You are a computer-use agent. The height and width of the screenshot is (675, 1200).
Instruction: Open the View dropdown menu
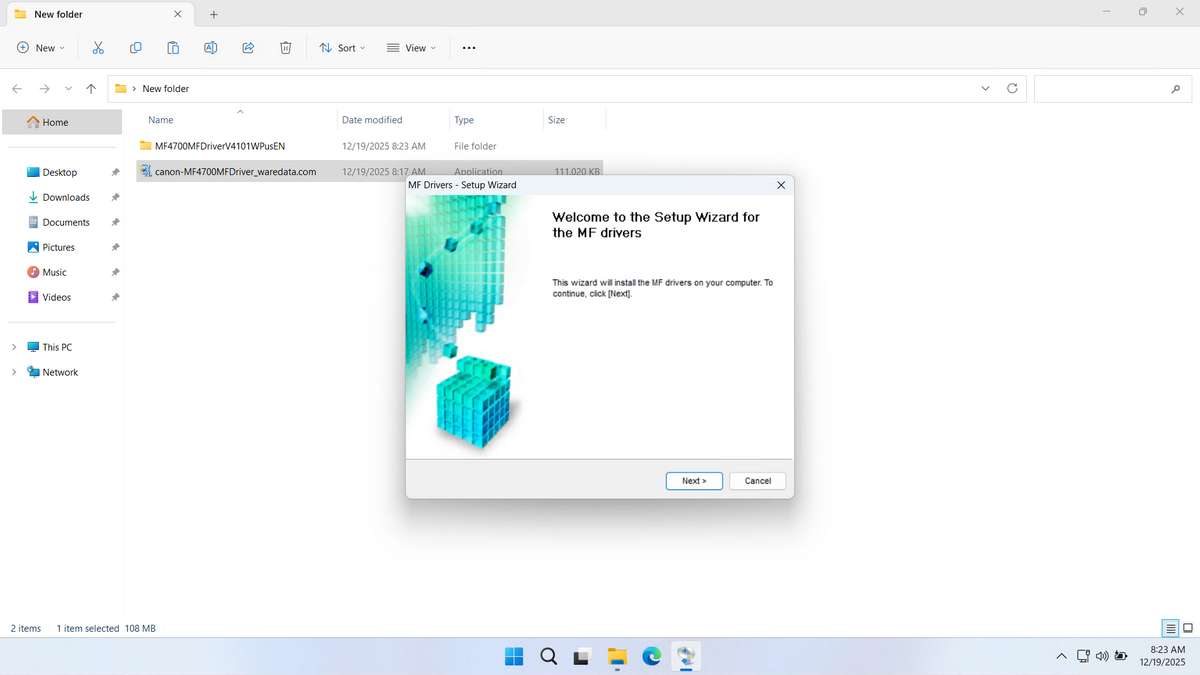tap(411, 48)
